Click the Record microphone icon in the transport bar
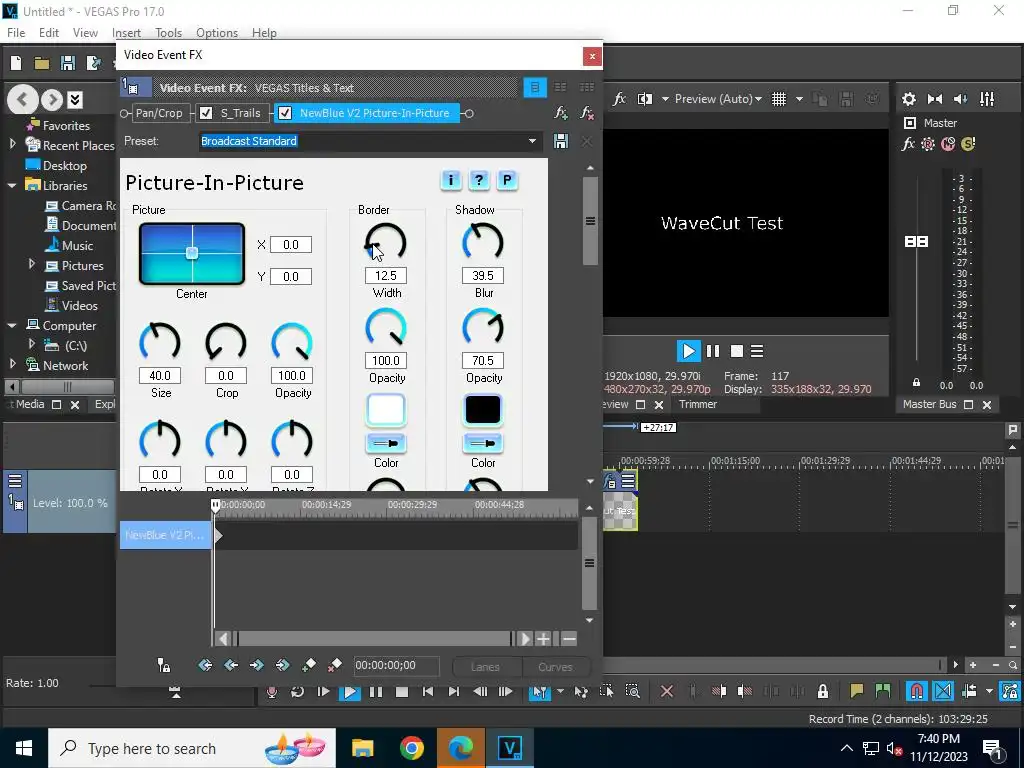Image resolution: width=1024 pixels, height=768 pixels. (272, 692)
